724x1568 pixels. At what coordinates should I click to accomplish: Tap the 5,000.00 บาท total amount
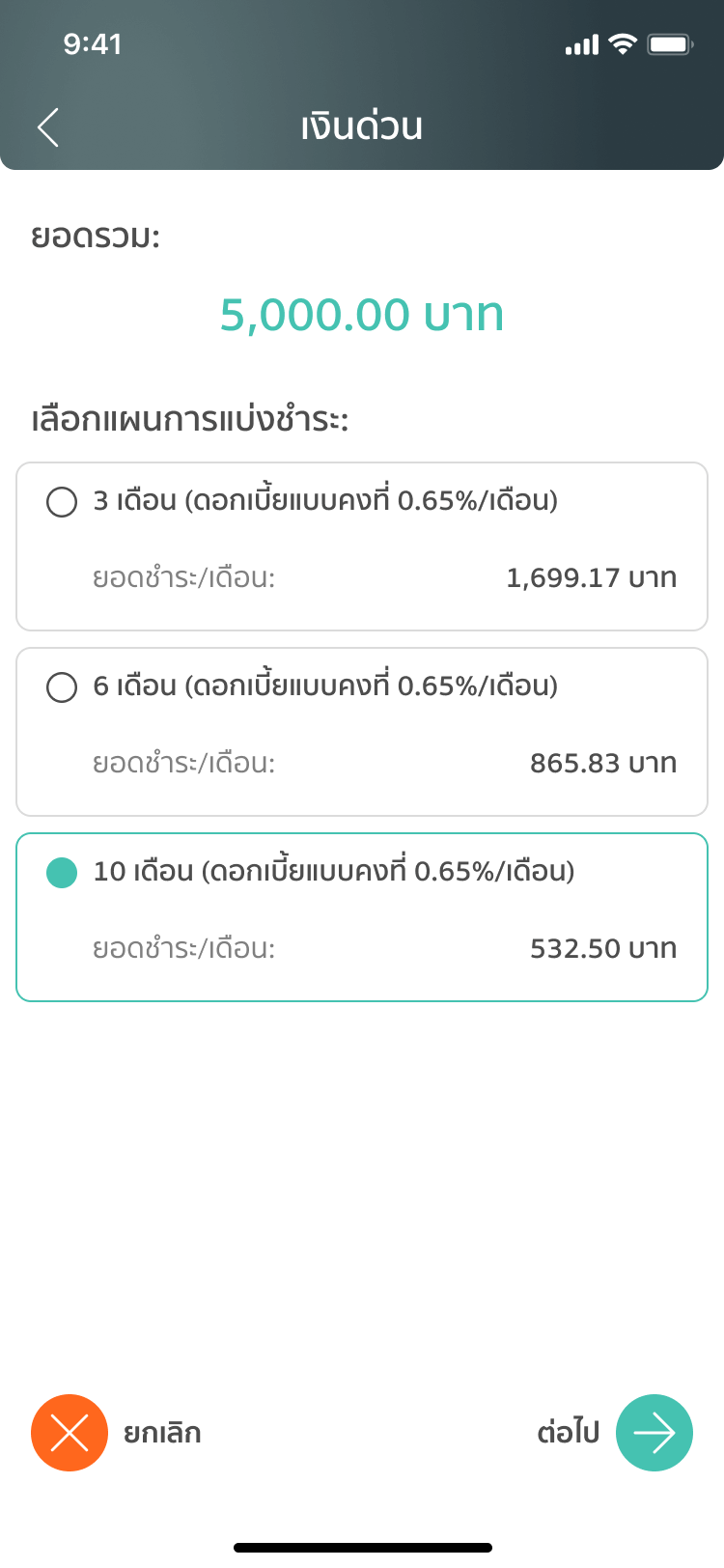[x=362, y=315]
